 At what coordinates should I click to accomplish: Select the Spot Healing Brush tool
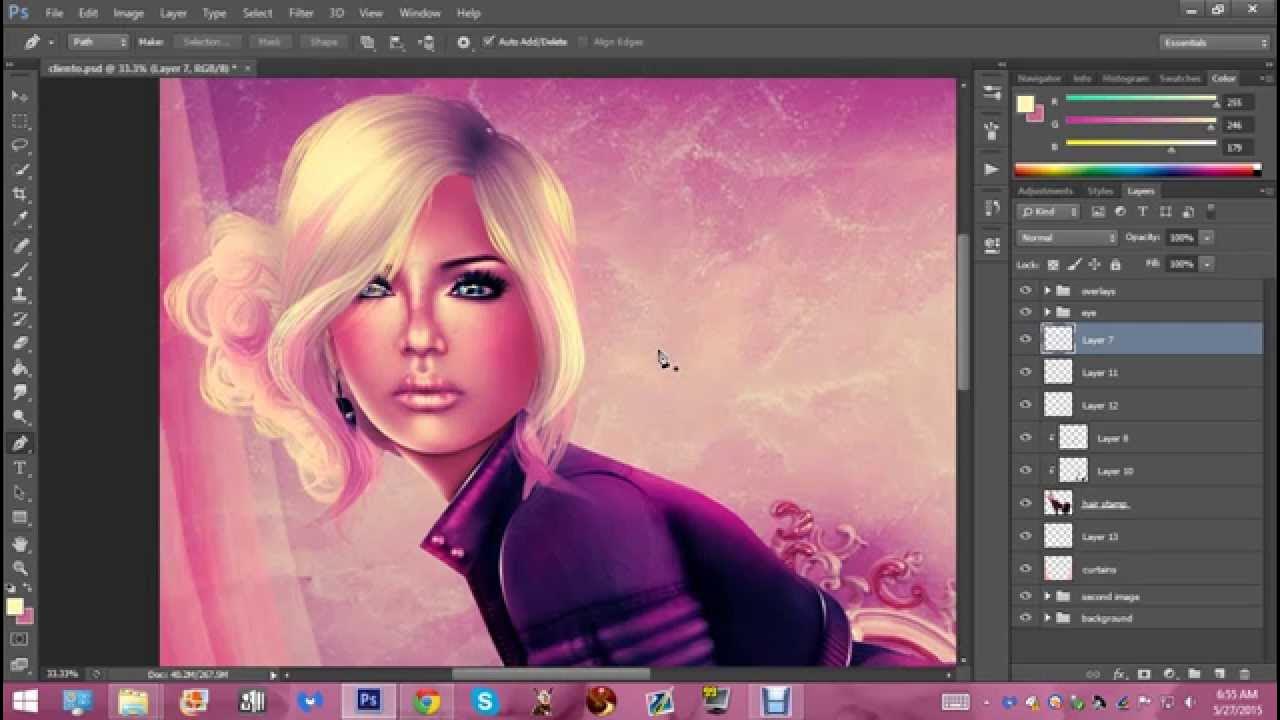click(x=19, y=246)
